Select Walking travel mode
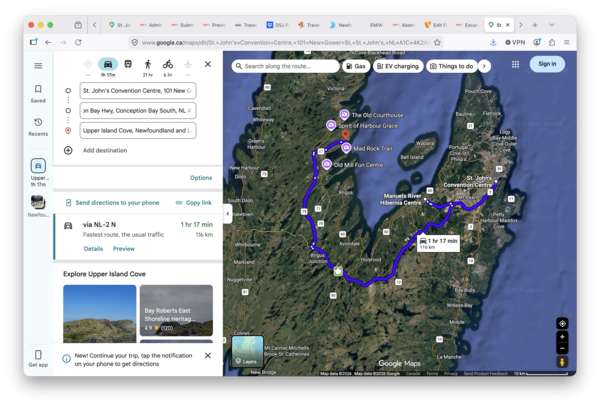600x407 pixels. (148, 64)
